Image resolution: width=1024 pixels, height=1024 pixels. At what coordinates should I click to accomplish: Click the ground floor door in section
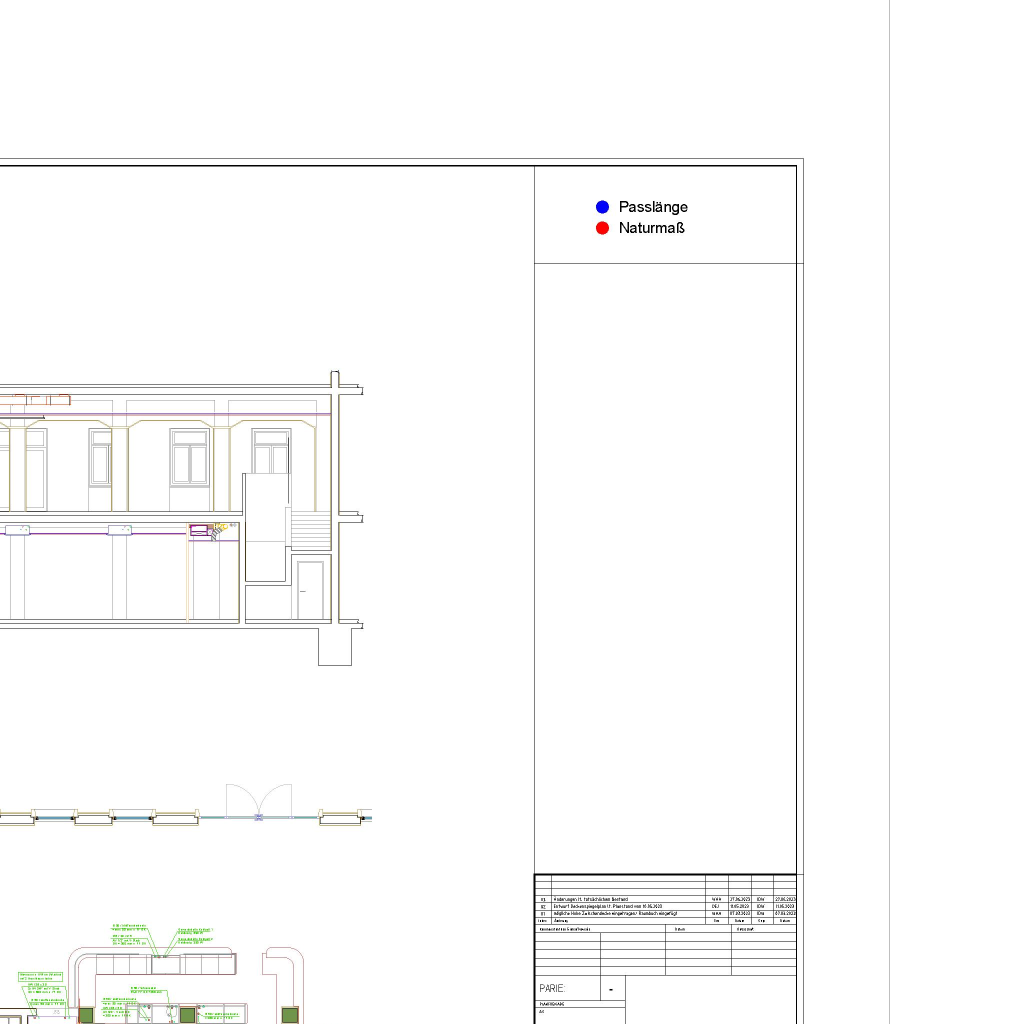pyautogui.click(x=310, y=590)
